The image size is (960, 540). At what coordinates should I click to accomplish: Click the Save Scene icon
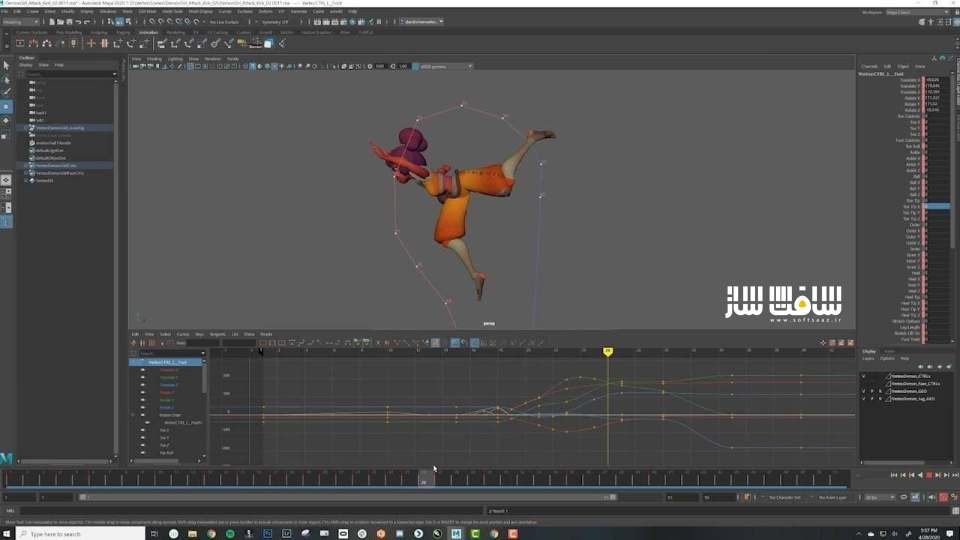69,22
